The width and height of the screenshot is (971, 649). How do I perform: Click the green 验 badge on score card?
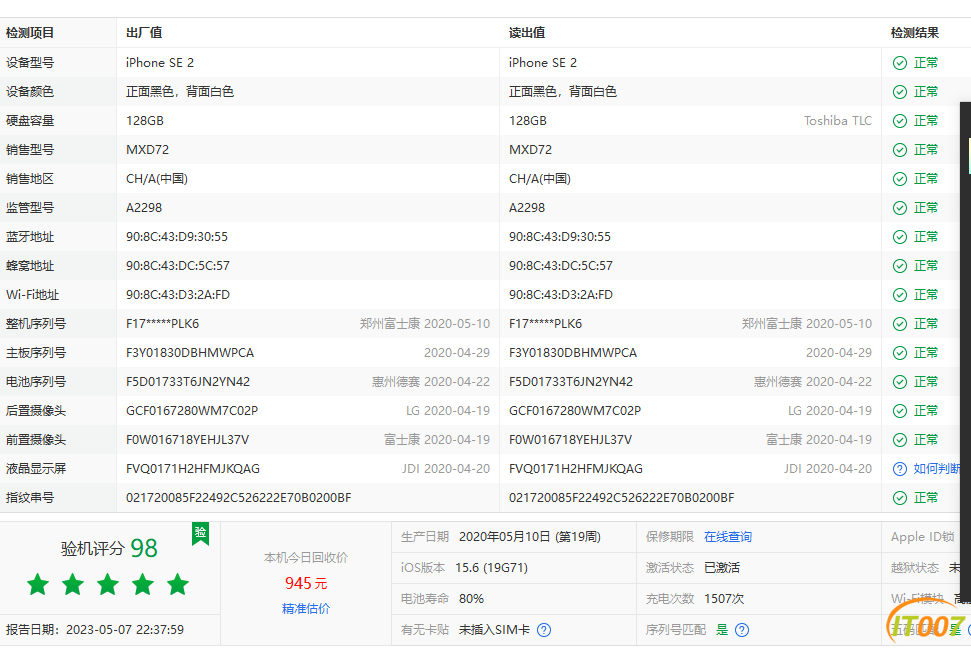(x=201, y=534)
